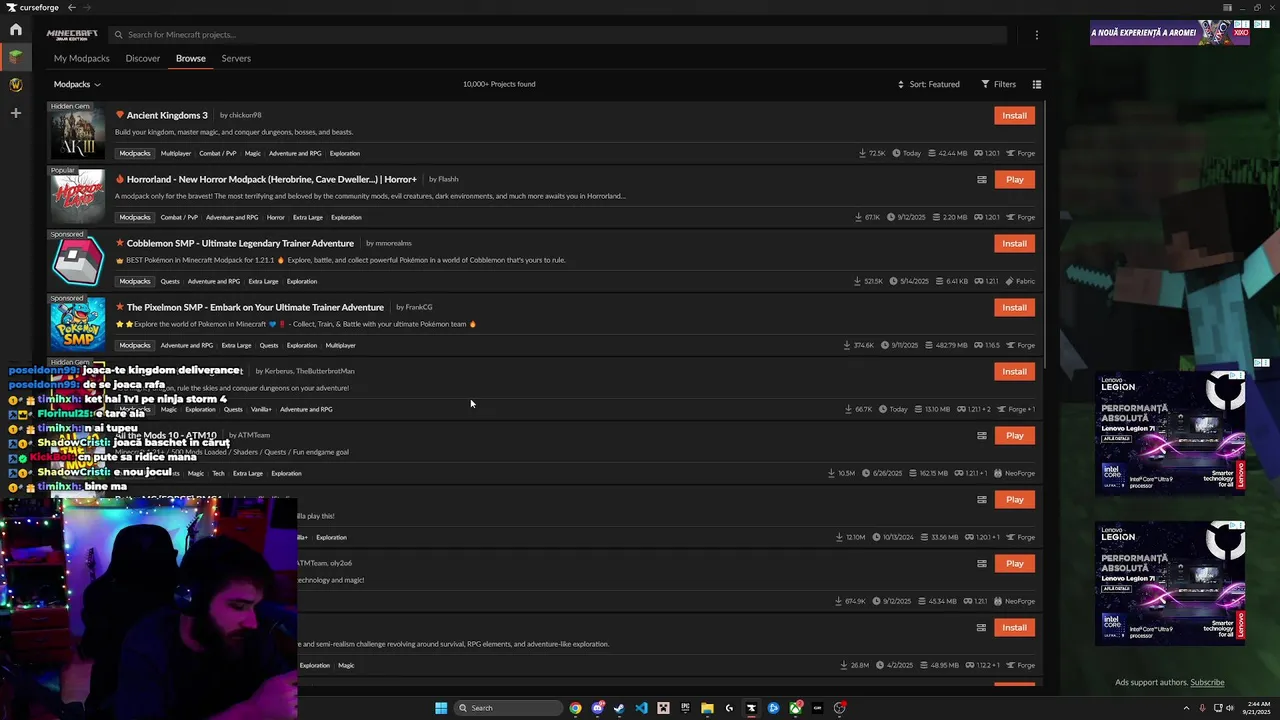Play All the Mods 10 modpack

1014,436
